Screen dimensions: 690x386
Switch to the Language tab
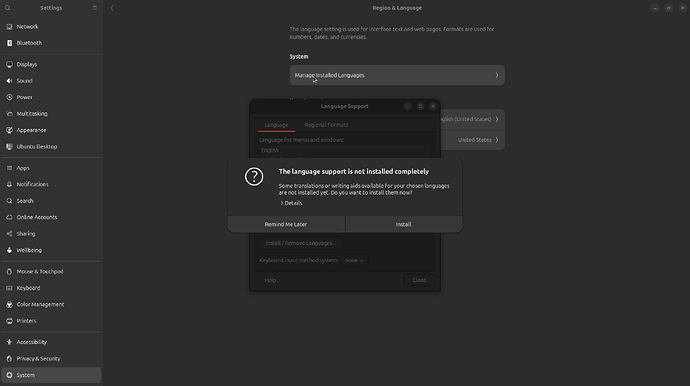[276, 125]
